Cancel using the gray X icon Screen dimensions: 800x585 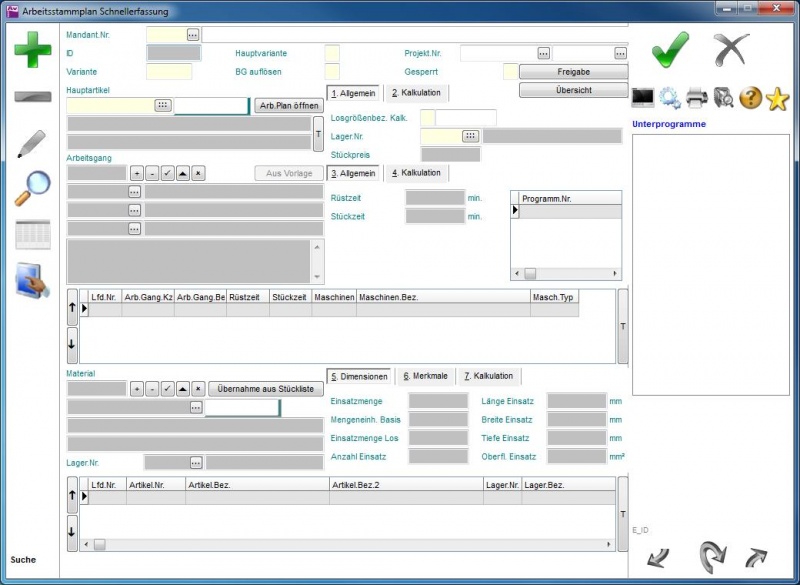click(731, 48)
